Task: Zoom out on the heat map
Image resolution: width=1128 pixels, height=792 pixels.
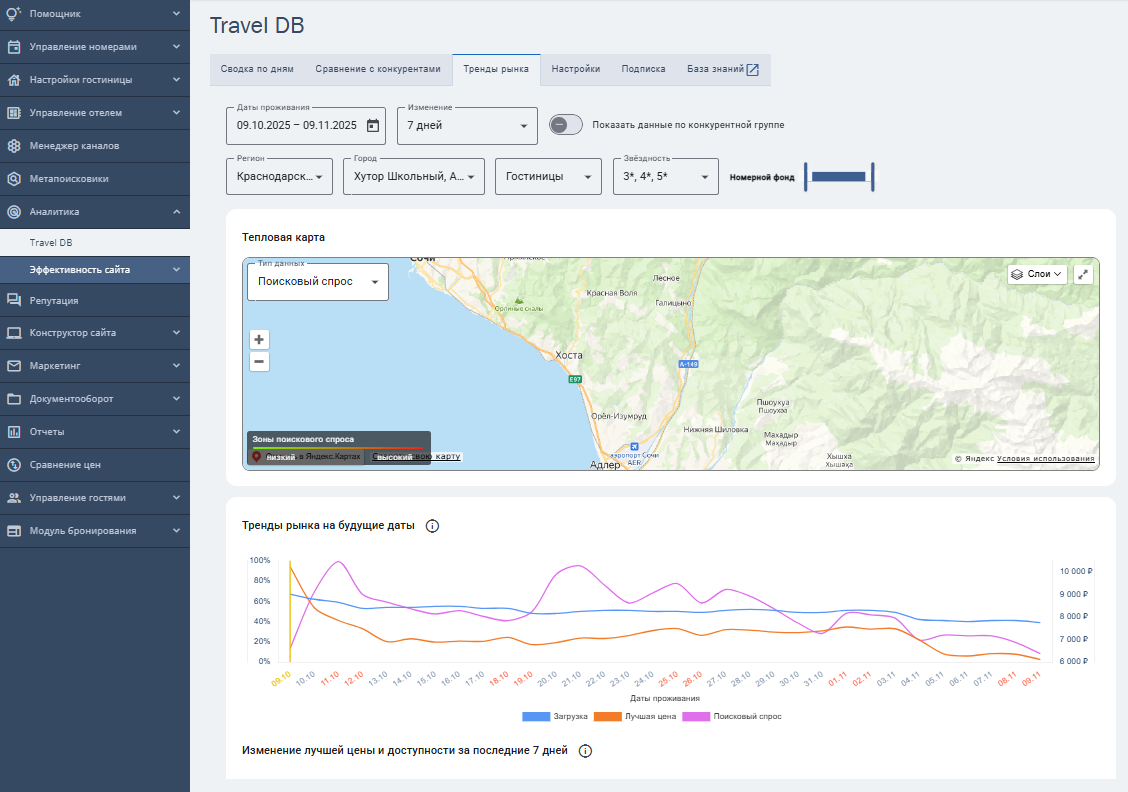Action: [259, 362]
